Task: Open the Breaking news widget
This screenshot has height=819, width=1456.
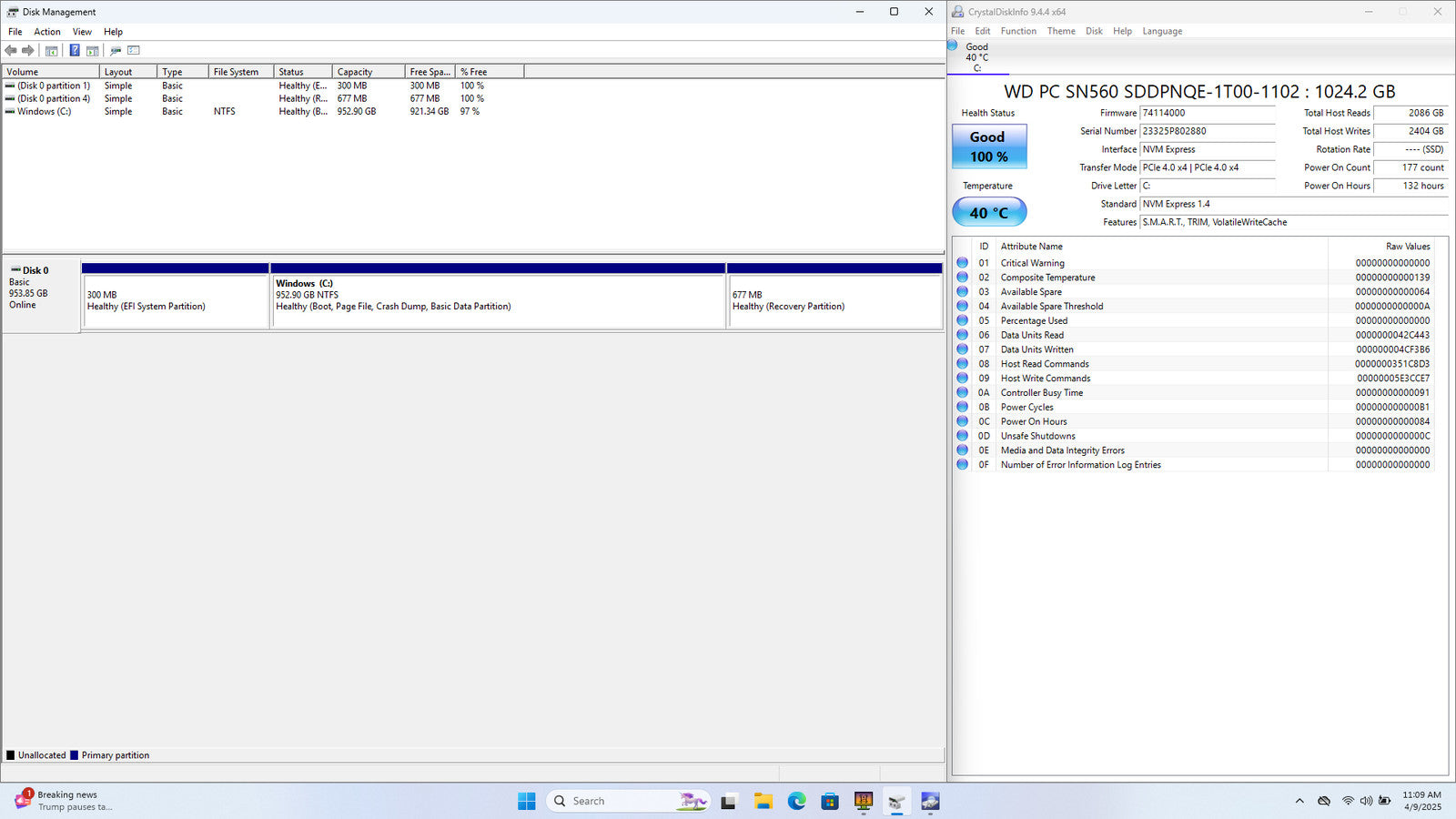Action: click(x=64, y=801)
